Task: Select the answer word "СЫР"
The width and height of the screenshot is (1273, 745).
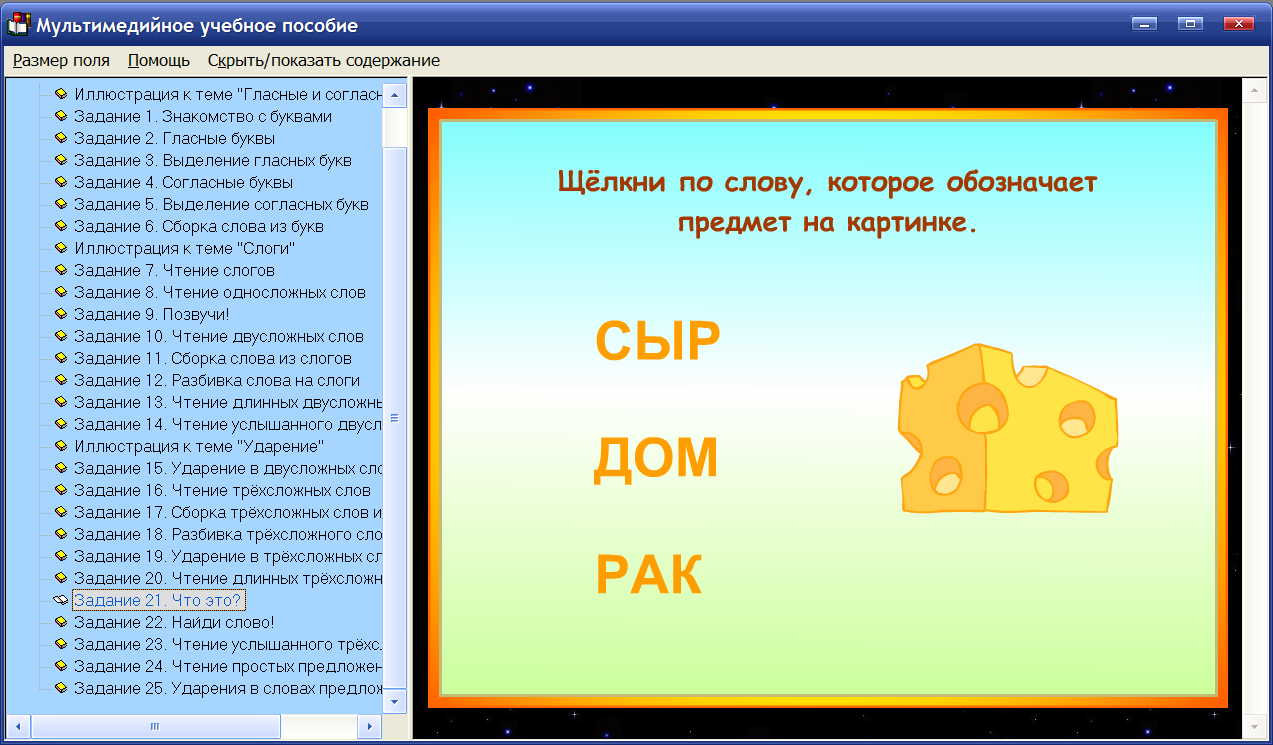Action: point(659,340)
